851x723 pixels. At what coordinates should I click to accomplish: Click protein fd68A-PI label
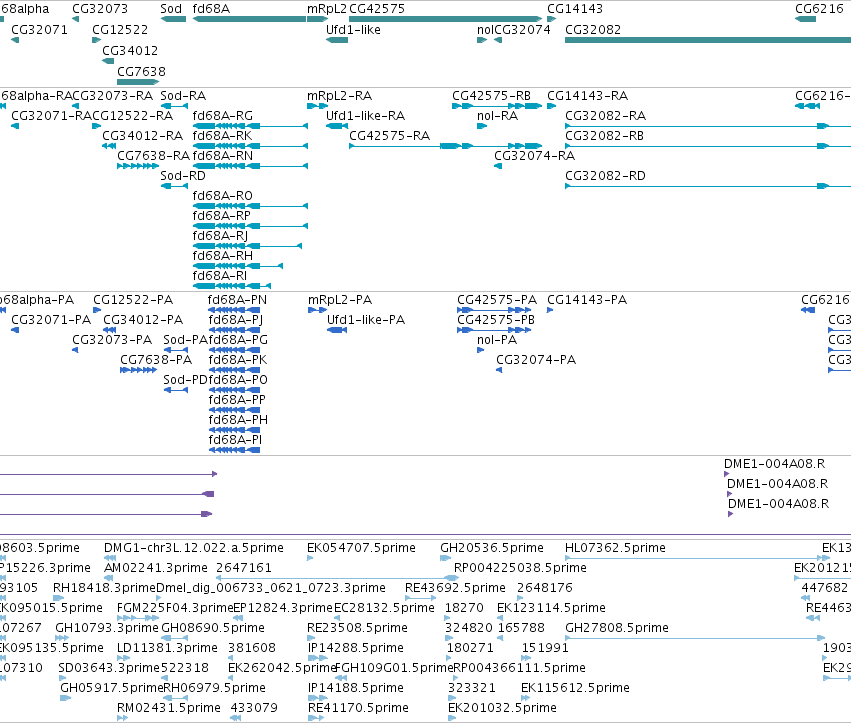click(x=236, y=440)
